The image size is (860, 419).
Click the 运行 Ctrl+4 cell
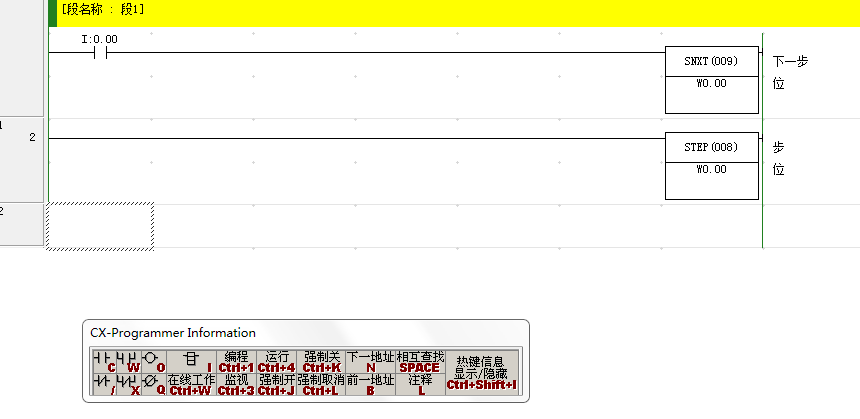pos(276,361)
